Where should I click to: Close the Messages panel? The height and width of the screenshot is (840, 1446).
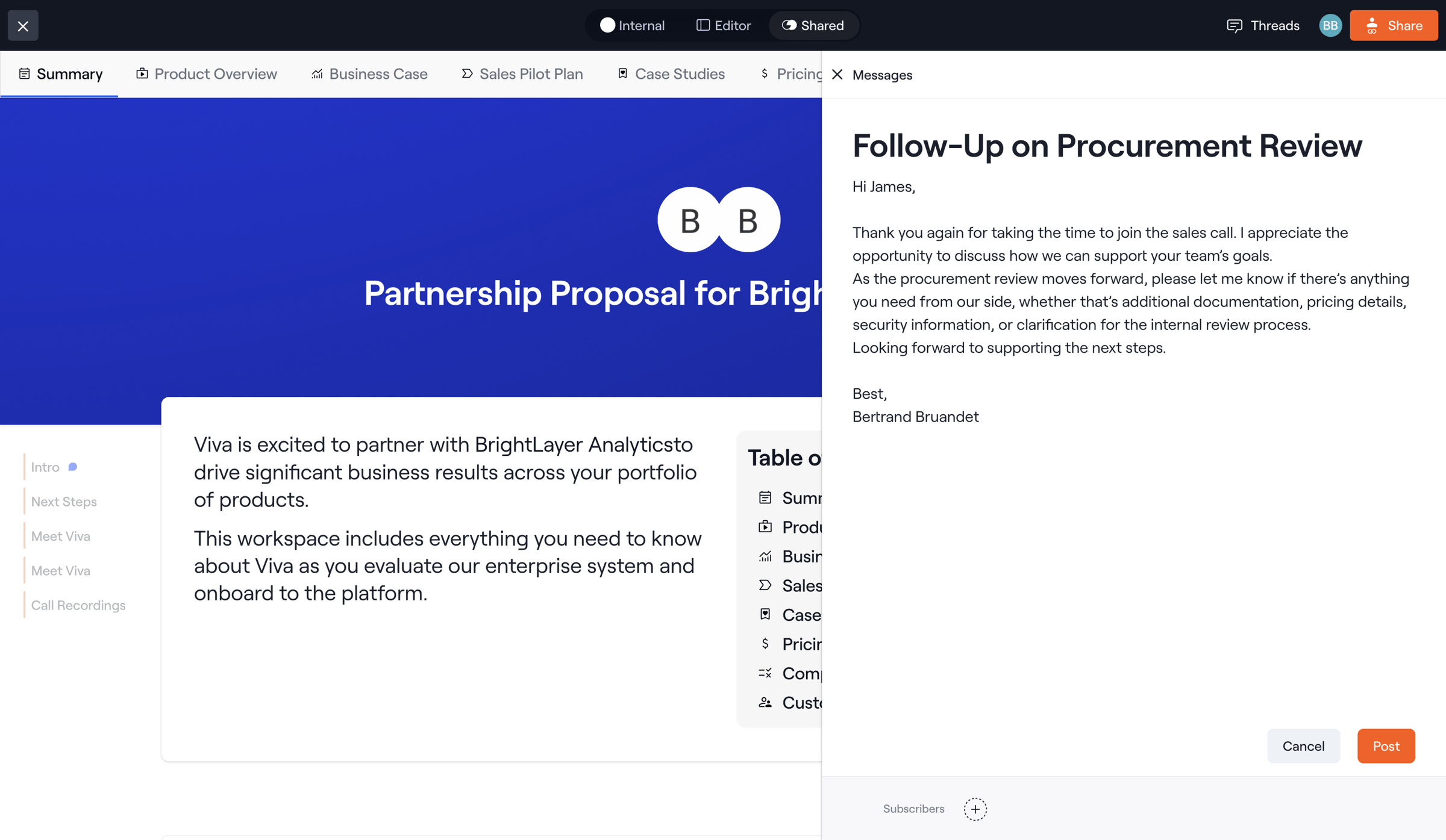click(x=837, y=74)
